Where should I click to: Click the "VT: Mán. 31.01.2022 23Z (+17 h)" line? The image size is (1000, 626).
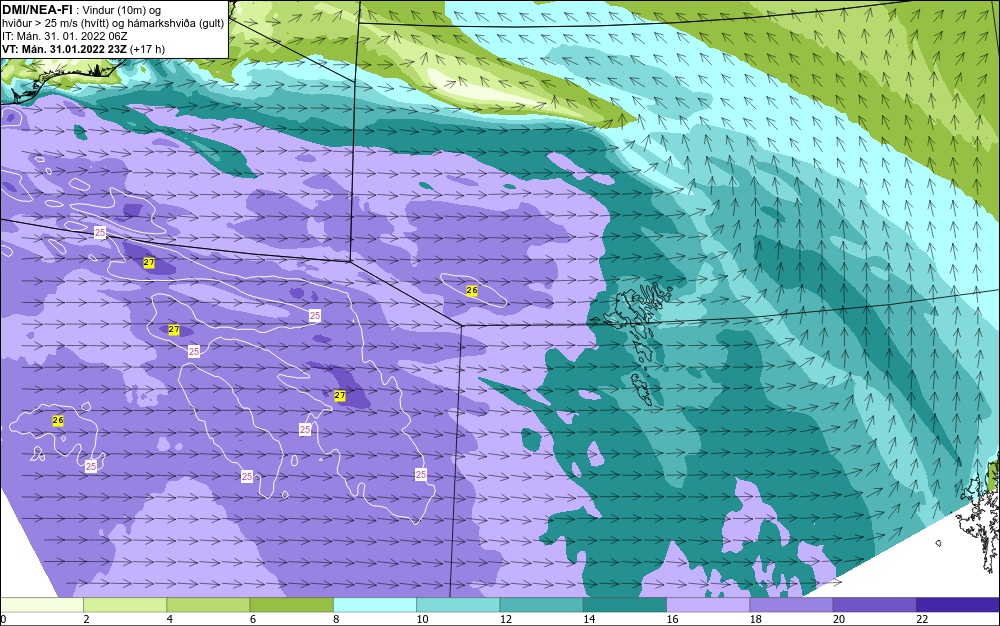point(83,49)
